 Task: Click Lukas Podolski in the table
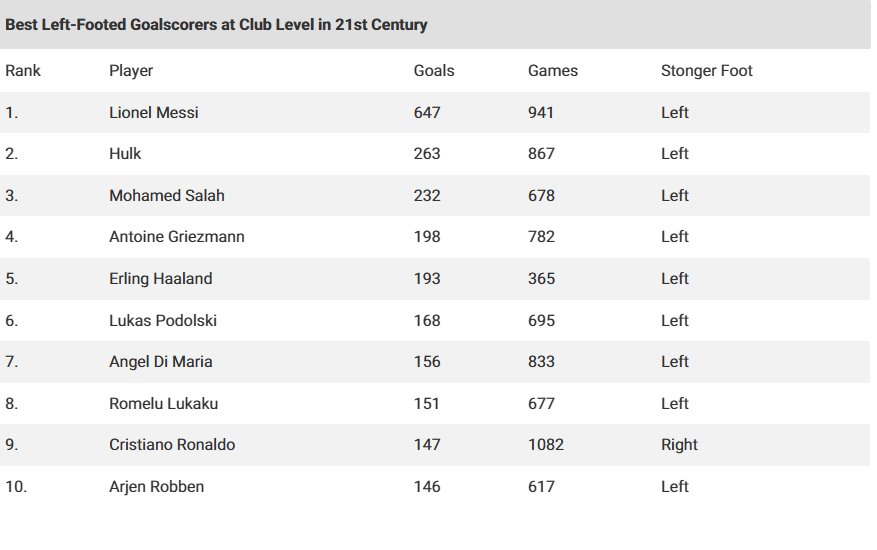click(163, 321)
